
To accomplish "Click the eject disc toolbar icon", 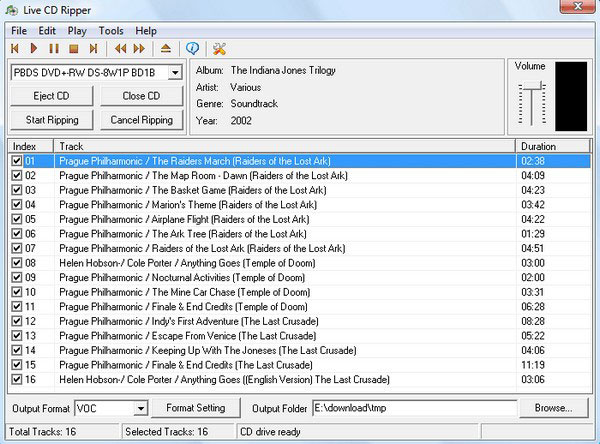I will point(165,48).
